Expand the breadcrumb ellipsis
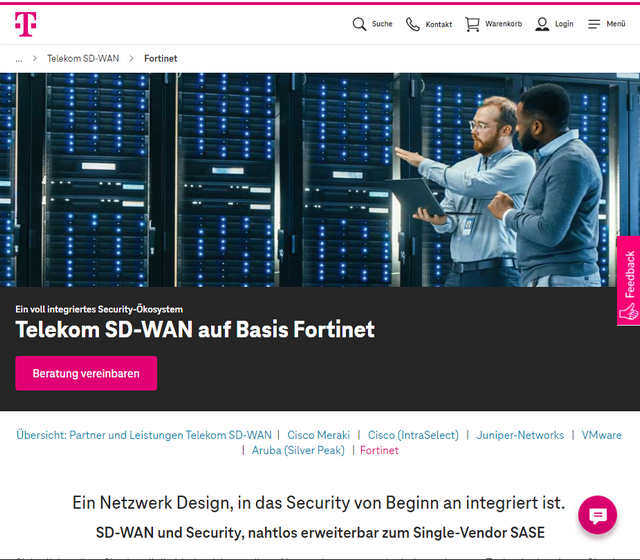Image resolution: width=640 pixels, height=560 pixels. pos(19,59)
